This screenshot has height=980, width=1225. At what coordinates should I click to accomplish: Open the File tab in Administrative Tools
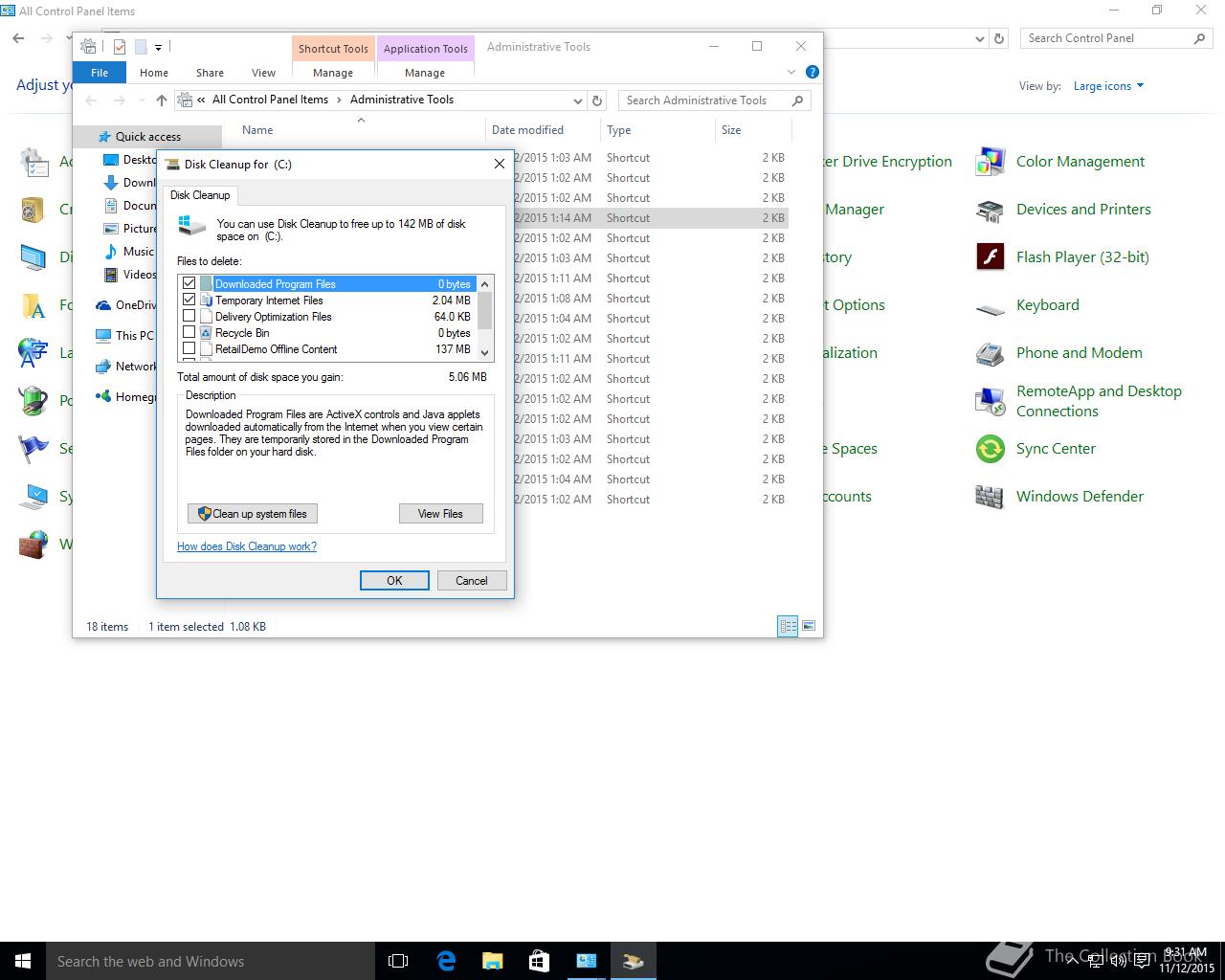[100, 73]
